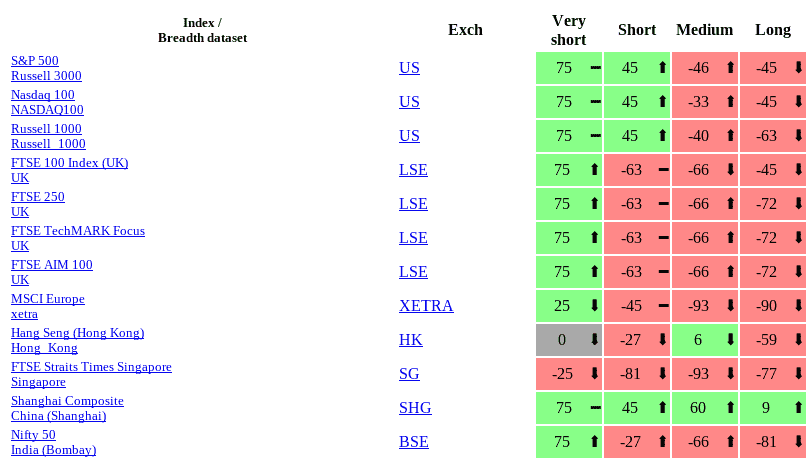Screen dimensions: 812x468
Task: Click green Shanghai Composite Medium value 60
Action: click(698, 408)
